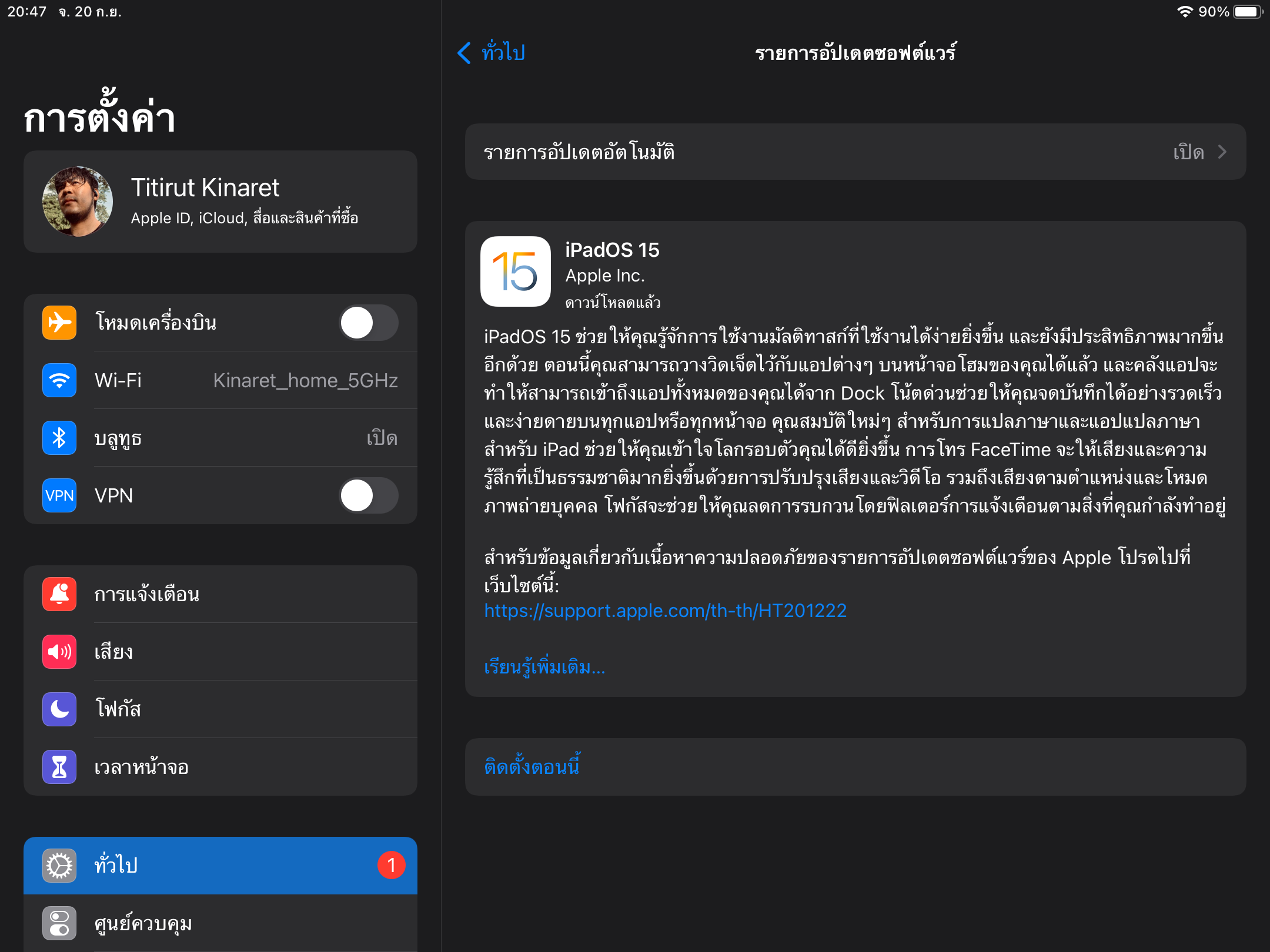The width and height of the screenshot is (1270, 952).
Task: Enable the VPN switch
Action: [x=368, y=495]
